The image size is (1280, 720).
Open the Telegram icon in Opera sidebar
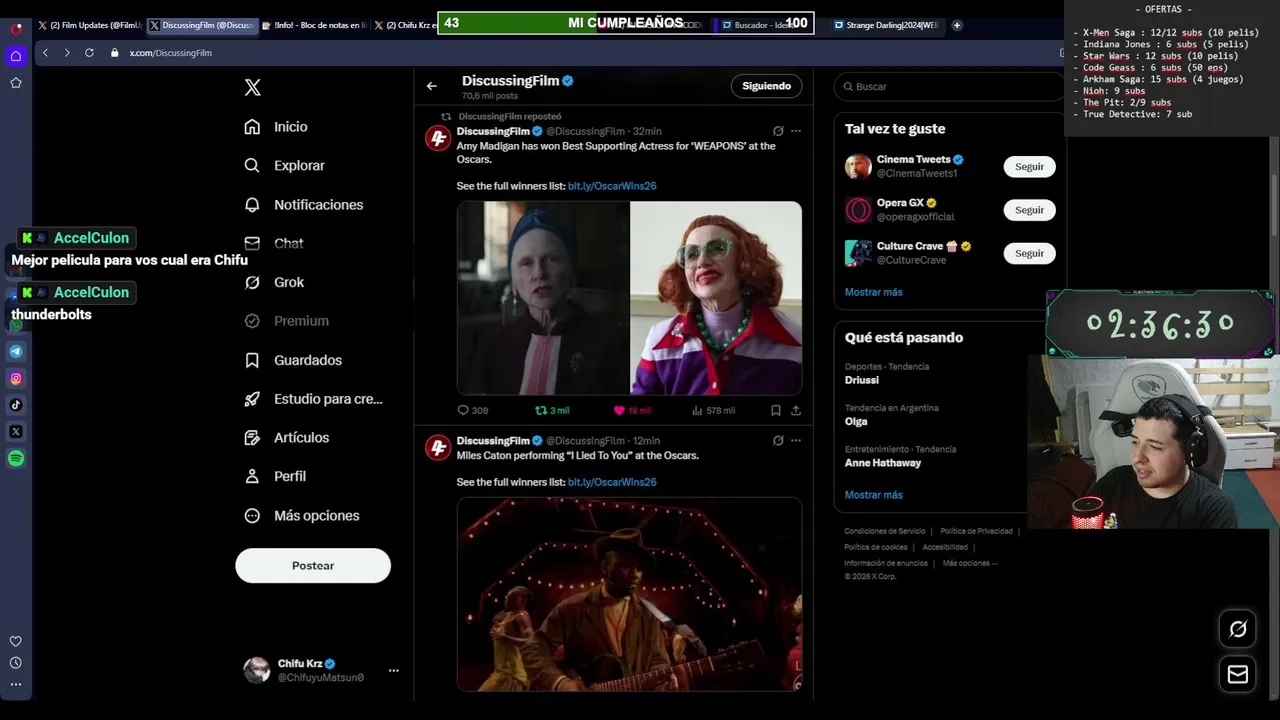coord(16,351)
